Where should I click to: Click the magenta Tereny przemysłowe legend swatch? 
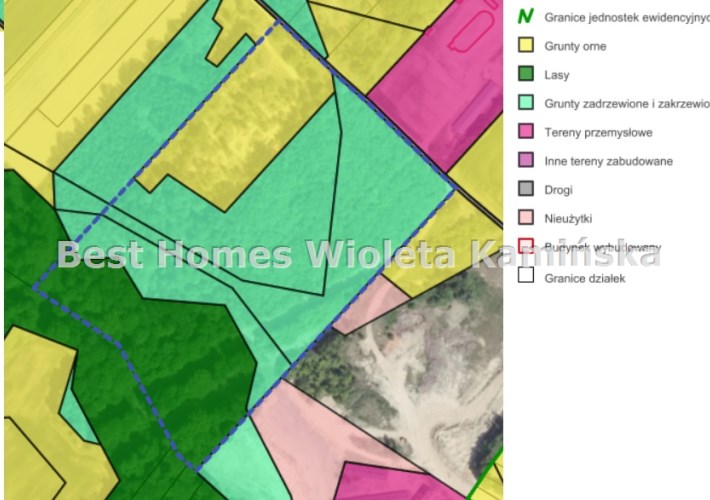[x=526, y=131]
